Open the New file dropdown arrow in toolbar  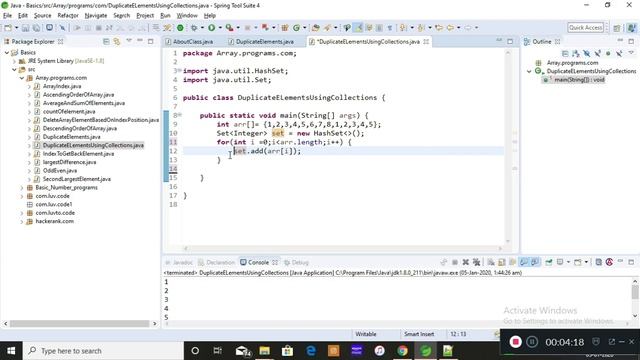[x=16, y=28]
